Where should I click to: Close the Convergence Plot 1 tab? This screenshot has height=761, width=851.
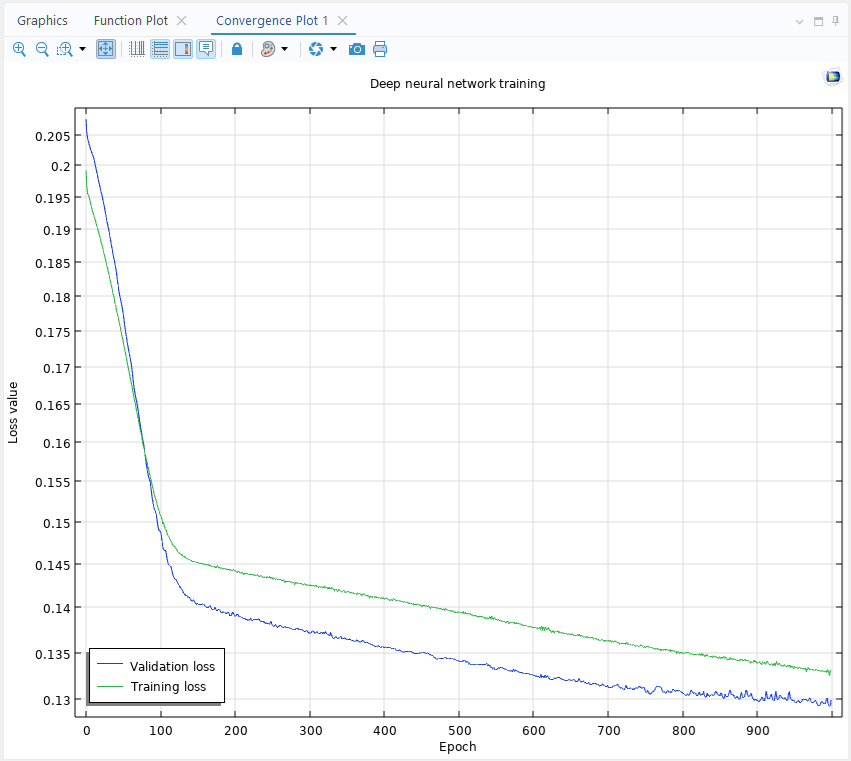click(342, 21)
